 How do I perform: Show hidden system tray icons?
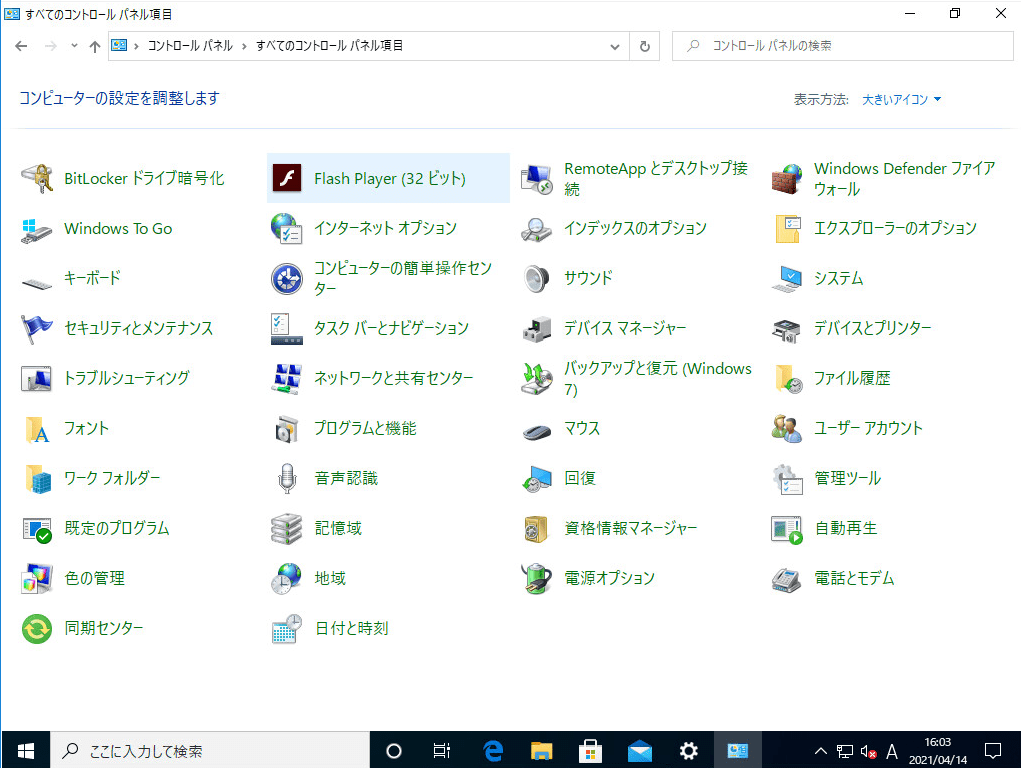(x=820, y=751)
